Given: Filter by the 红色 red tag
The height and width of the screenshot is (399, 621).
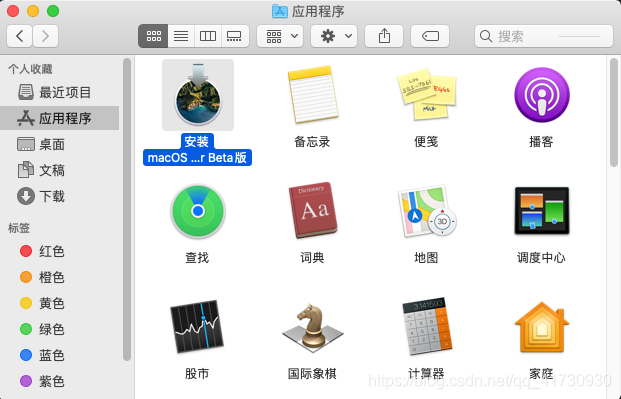Looking at the screenshot, I should pos(59,251).
